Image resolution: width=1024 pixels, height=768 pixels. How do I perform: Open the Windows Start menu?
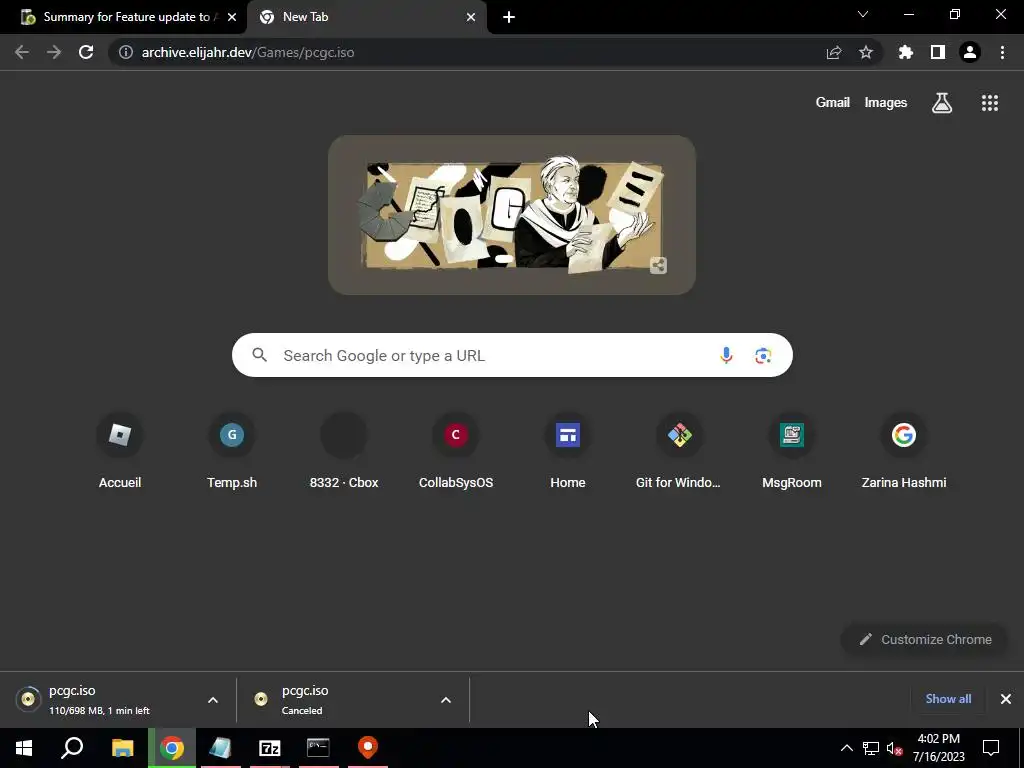24,748
